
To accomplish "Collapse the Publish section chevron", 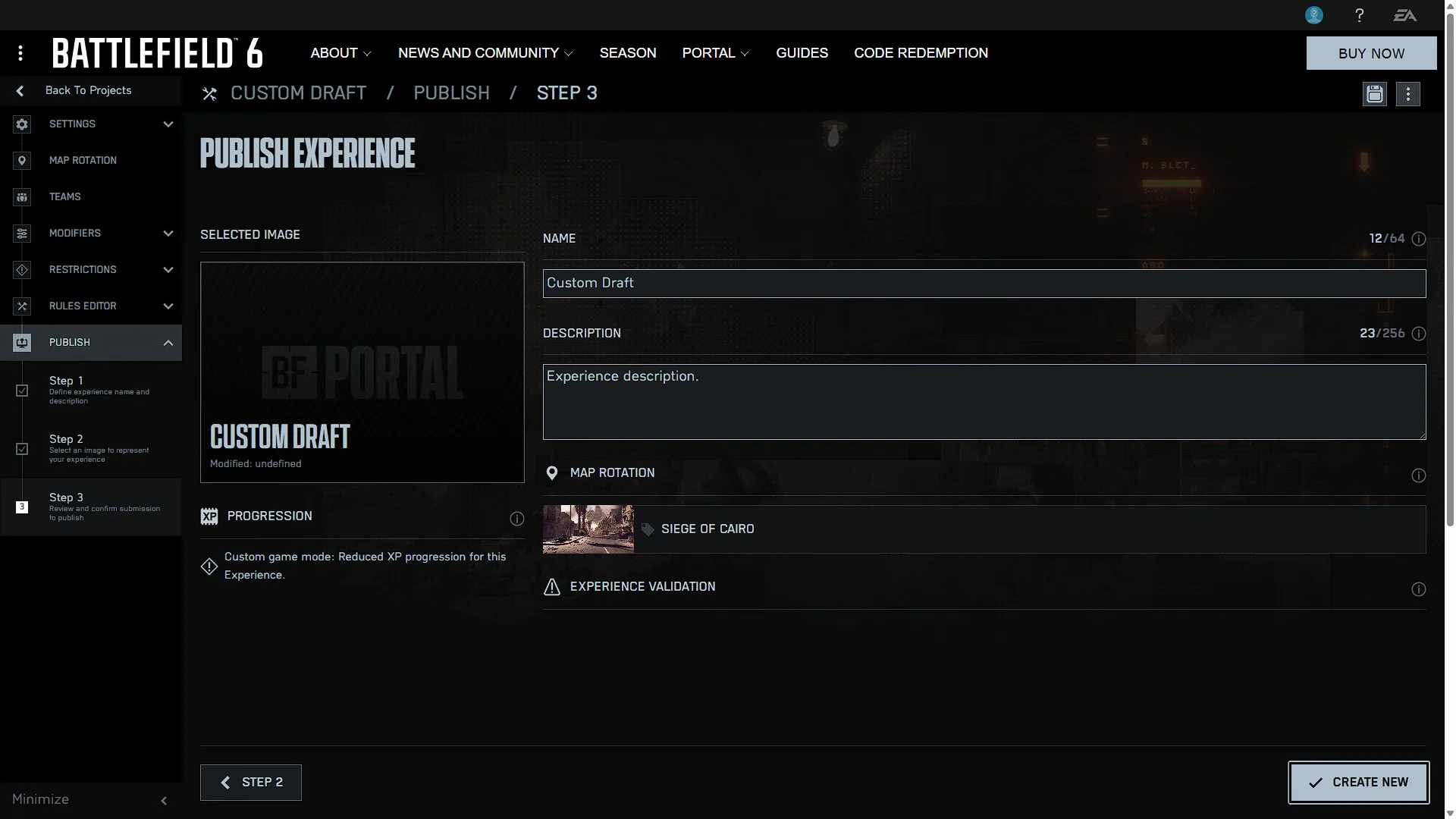I will click(x=168, y=343).
